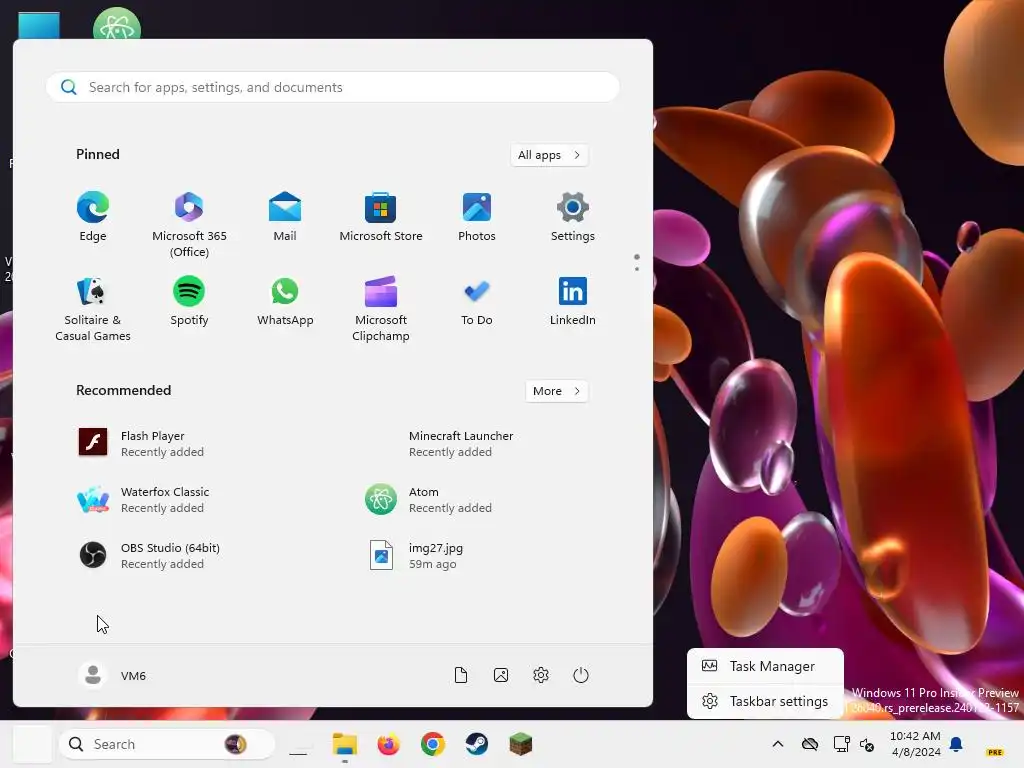
Task: Click the OneDrive cloud tray icon
Action: pyautogui.click(x=810, y=744)
